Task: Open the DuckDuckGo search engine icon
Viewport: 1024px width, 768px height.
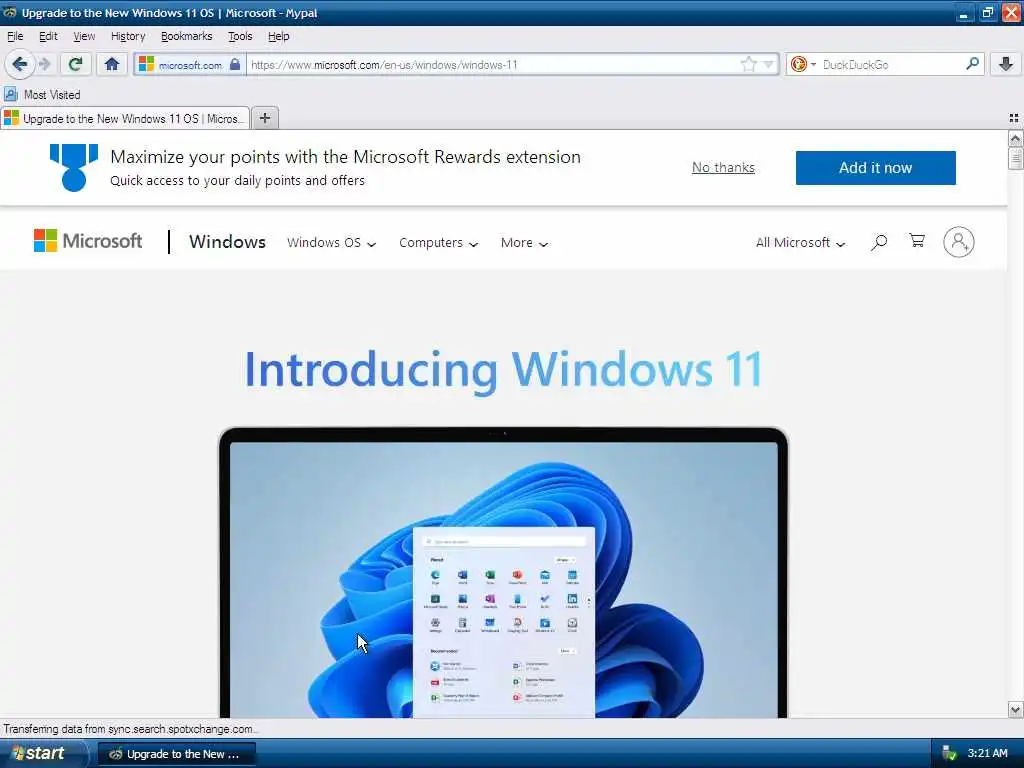Action: pyautogui.click(x=798, y=64)
